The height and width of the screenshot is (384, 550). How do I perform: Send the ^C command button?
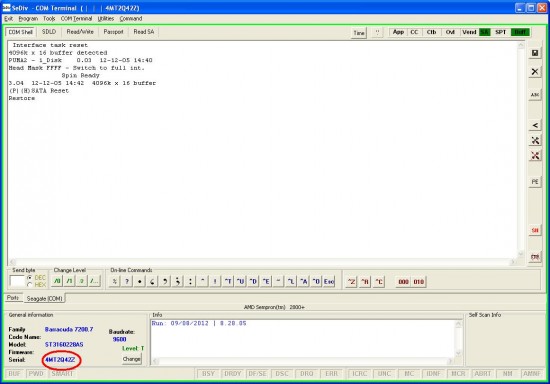379,281
